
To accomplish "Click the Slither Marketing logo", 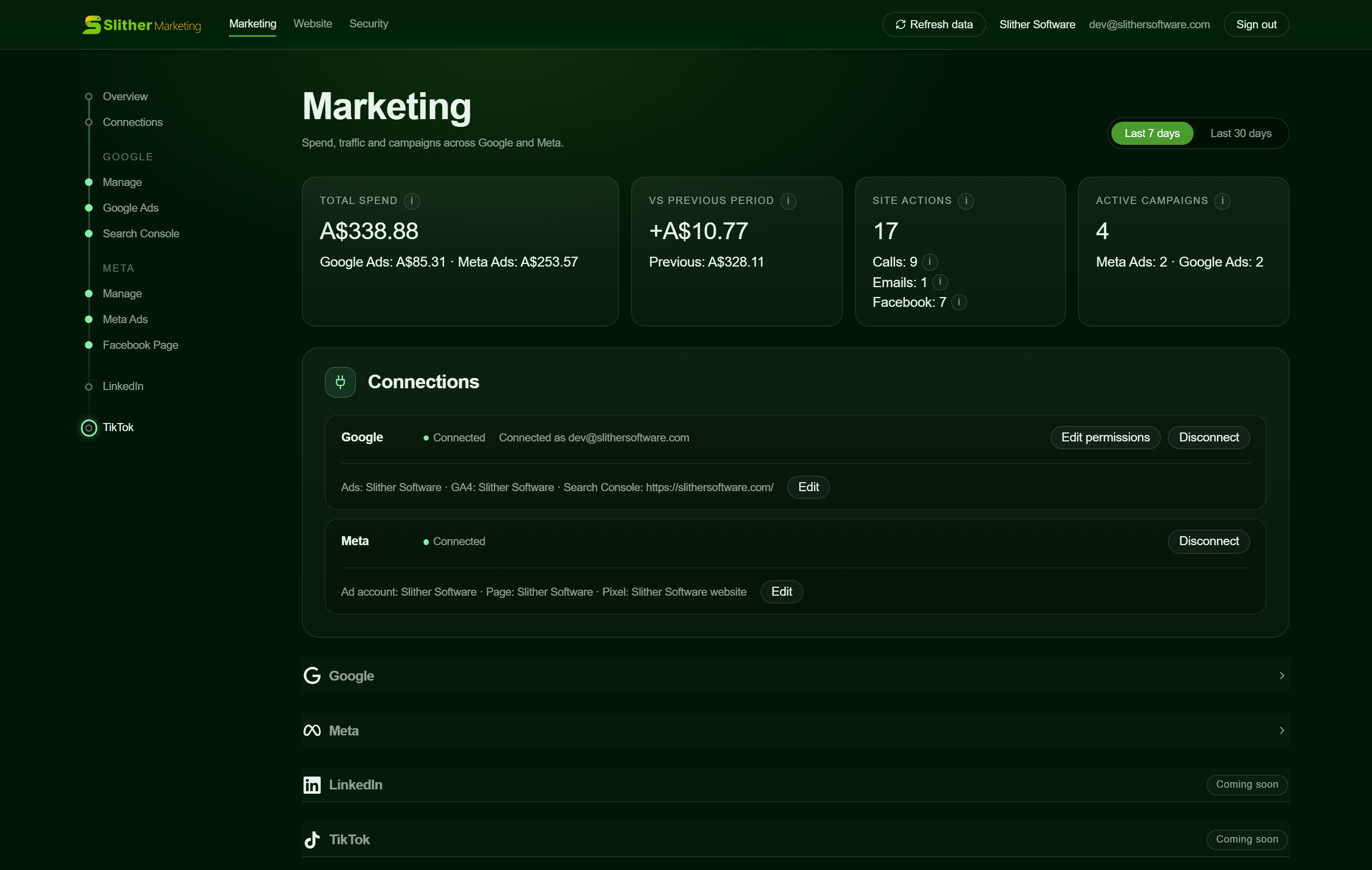I will pos(141,24).
